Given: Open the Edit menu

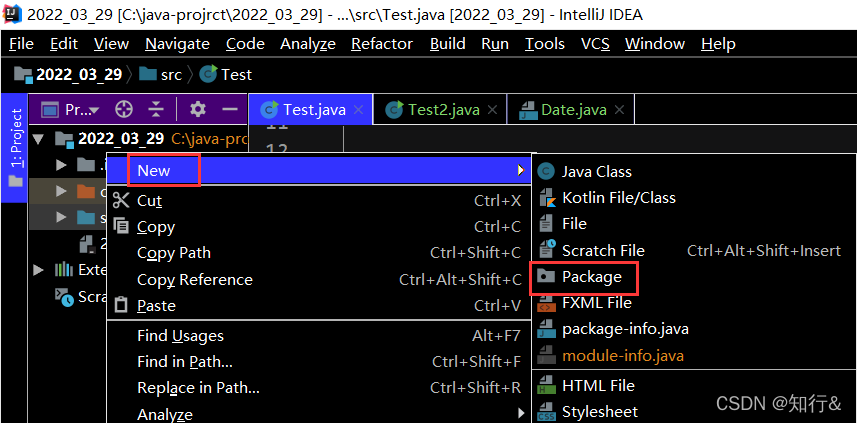Looking at the screenshot, I should [64, 44].
